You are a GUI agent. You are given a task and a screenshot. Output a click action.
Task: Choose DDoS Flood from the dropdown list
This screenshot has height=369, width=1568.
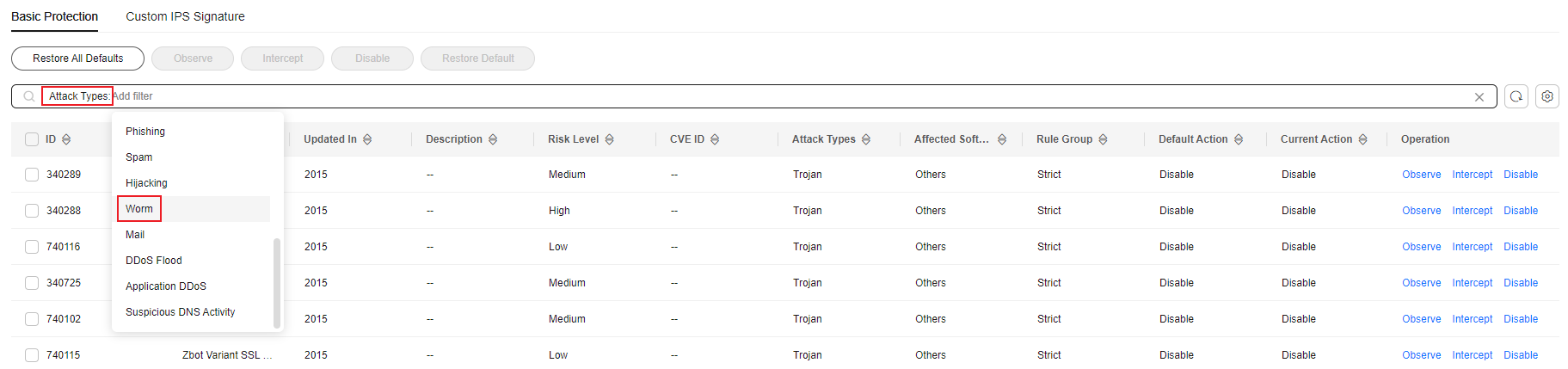(x=154, y=261)
